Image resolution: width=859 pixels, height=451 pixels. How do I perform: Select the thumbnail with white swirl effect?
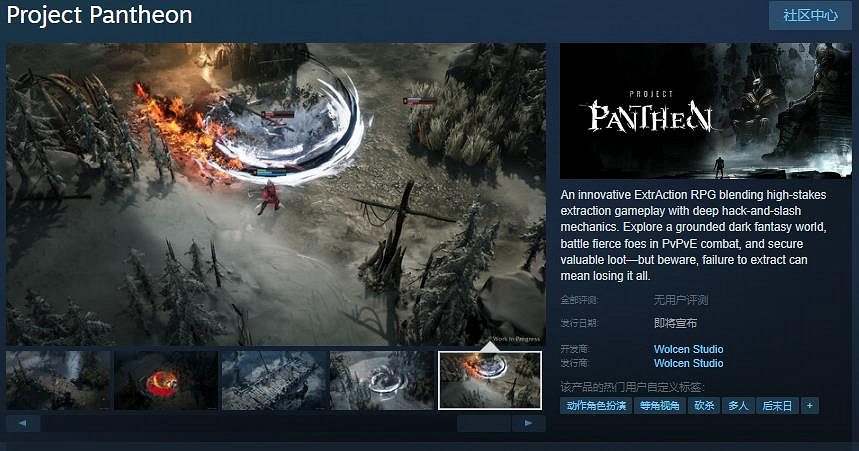tap(382, 381)
